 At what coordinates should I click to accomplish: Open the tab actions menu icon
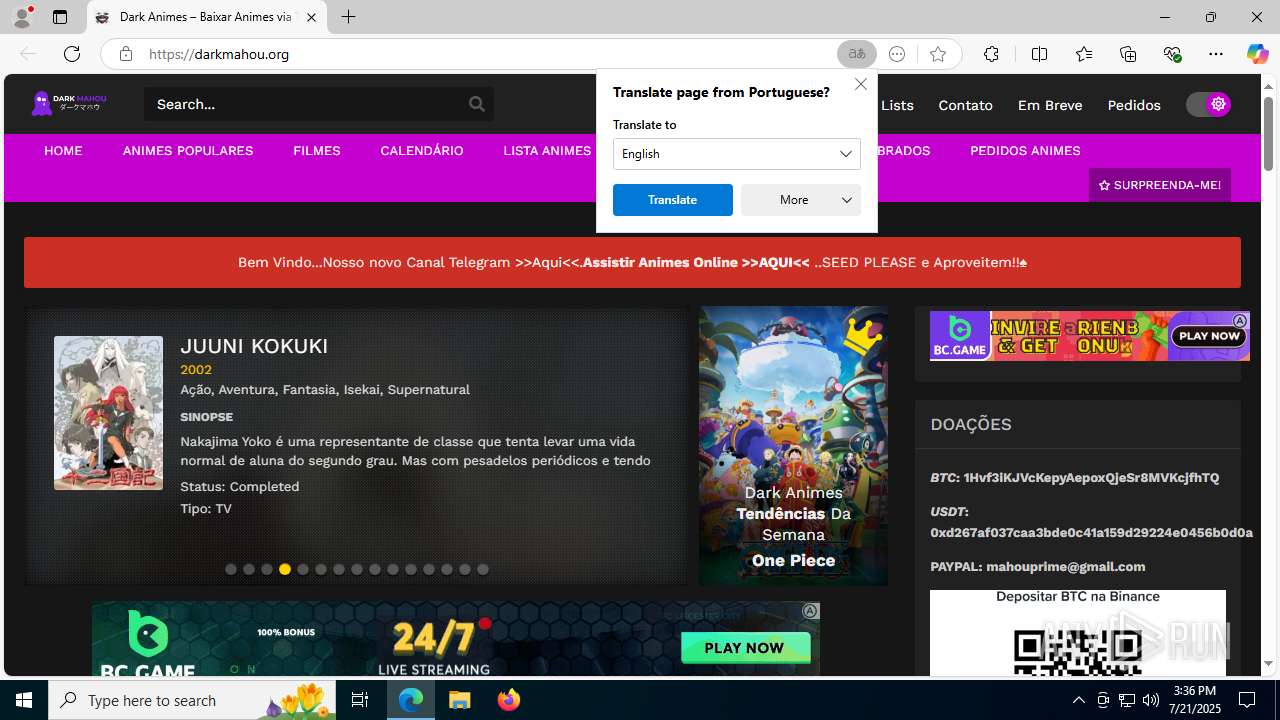[60, 17]
